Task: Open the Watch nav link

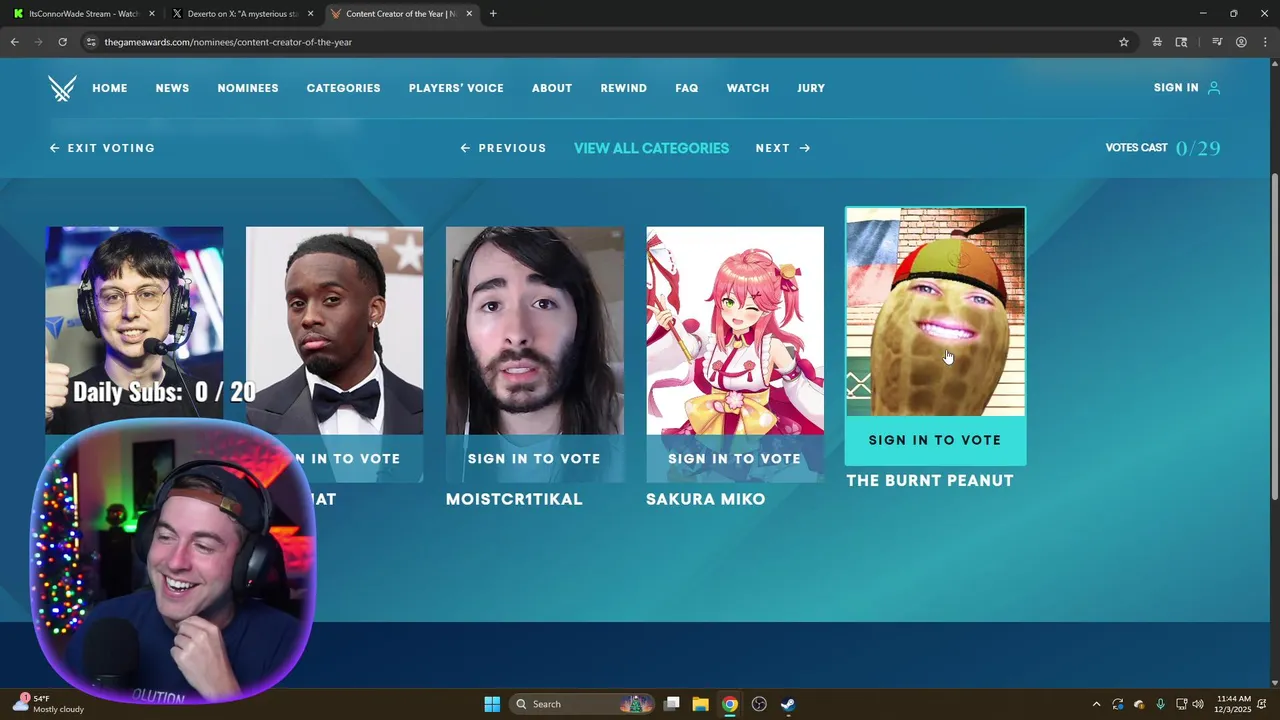Action: 748,88
